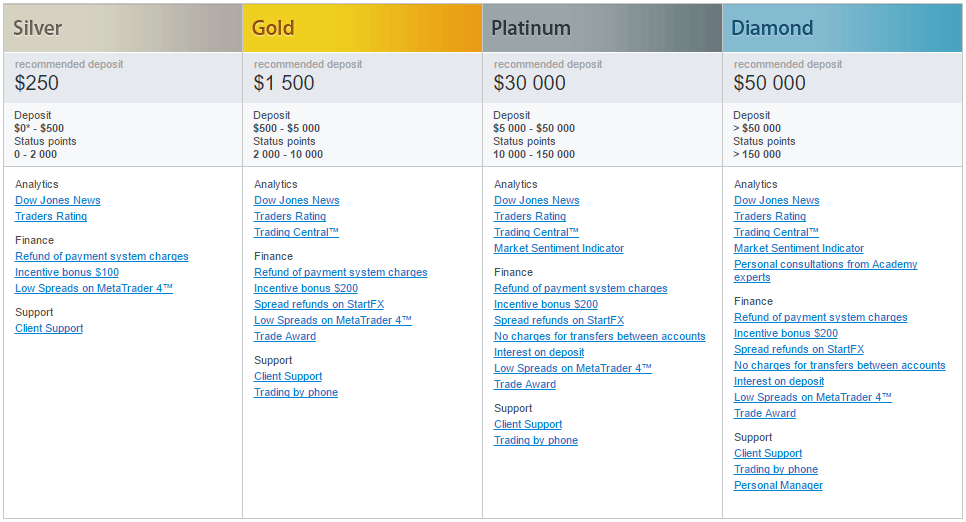This screenshot has width=966, height=522.
Task: Click Silver's Refund of payment system charges
Action: [102, 256]
